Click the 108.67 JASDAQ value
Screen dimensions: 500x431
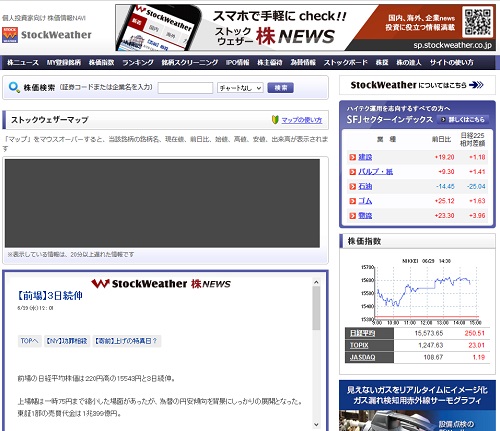pos(433,357)
